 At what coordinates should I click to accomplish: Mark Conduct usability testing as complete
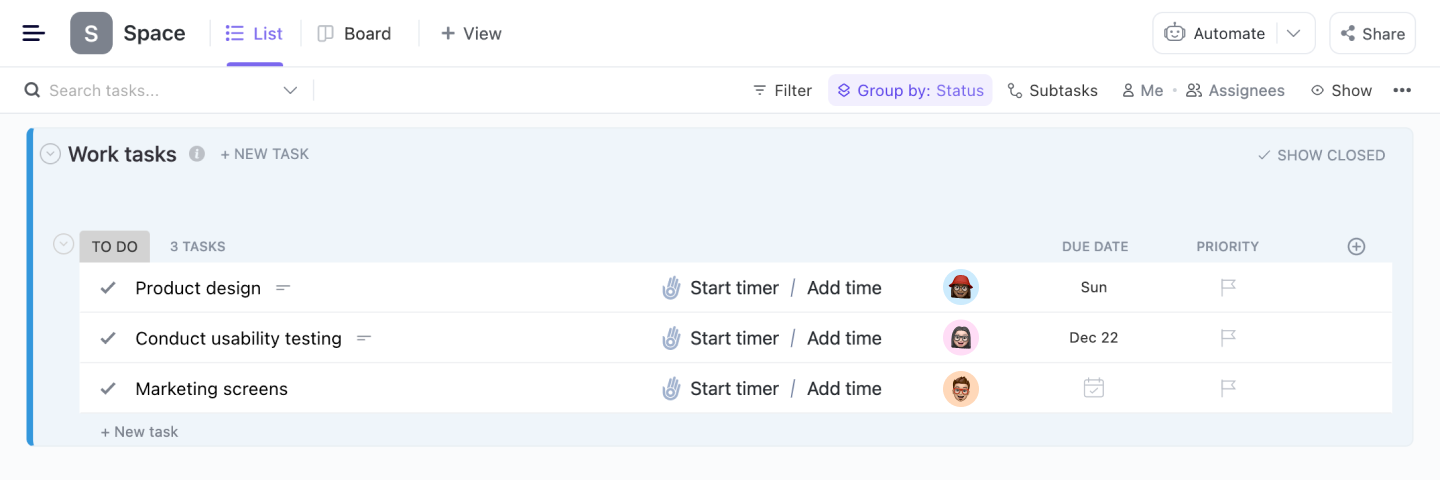pyautogui.click(x=108, y=338)
